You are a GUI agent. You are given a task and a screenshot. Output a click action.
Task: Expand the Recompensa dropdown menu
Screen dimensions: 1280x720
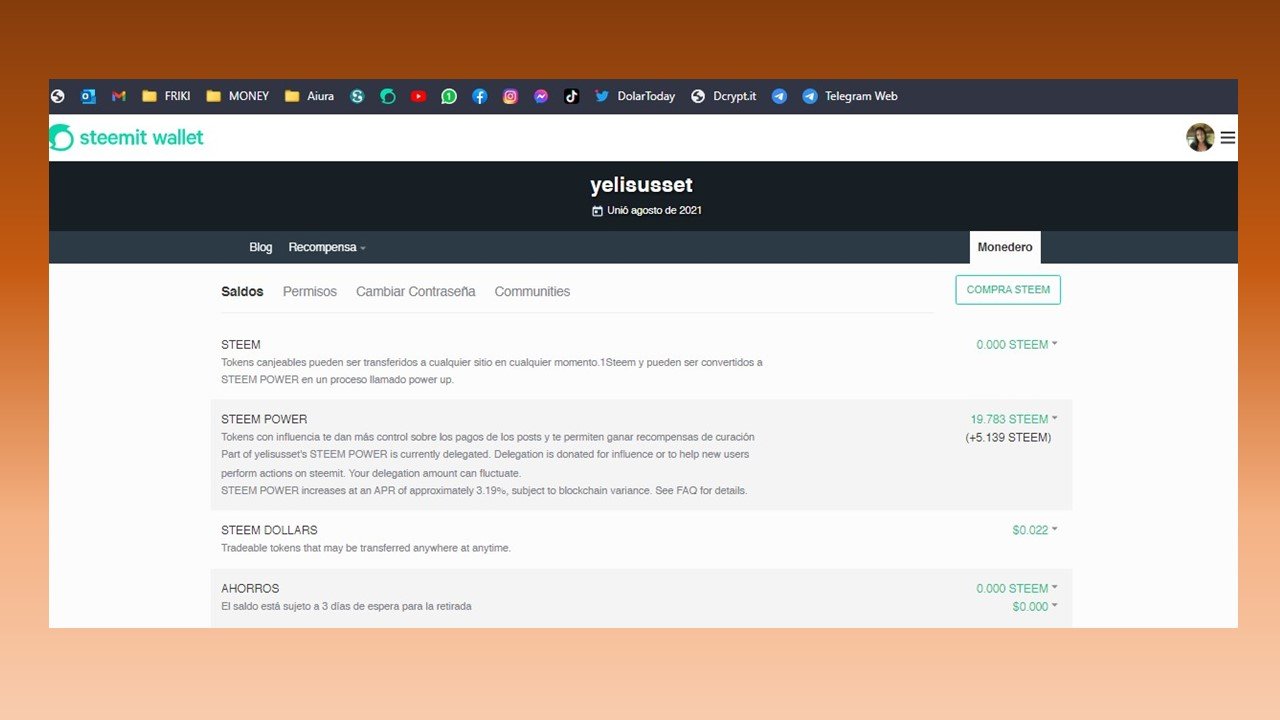pyautogui.click(x=327, y=247)
